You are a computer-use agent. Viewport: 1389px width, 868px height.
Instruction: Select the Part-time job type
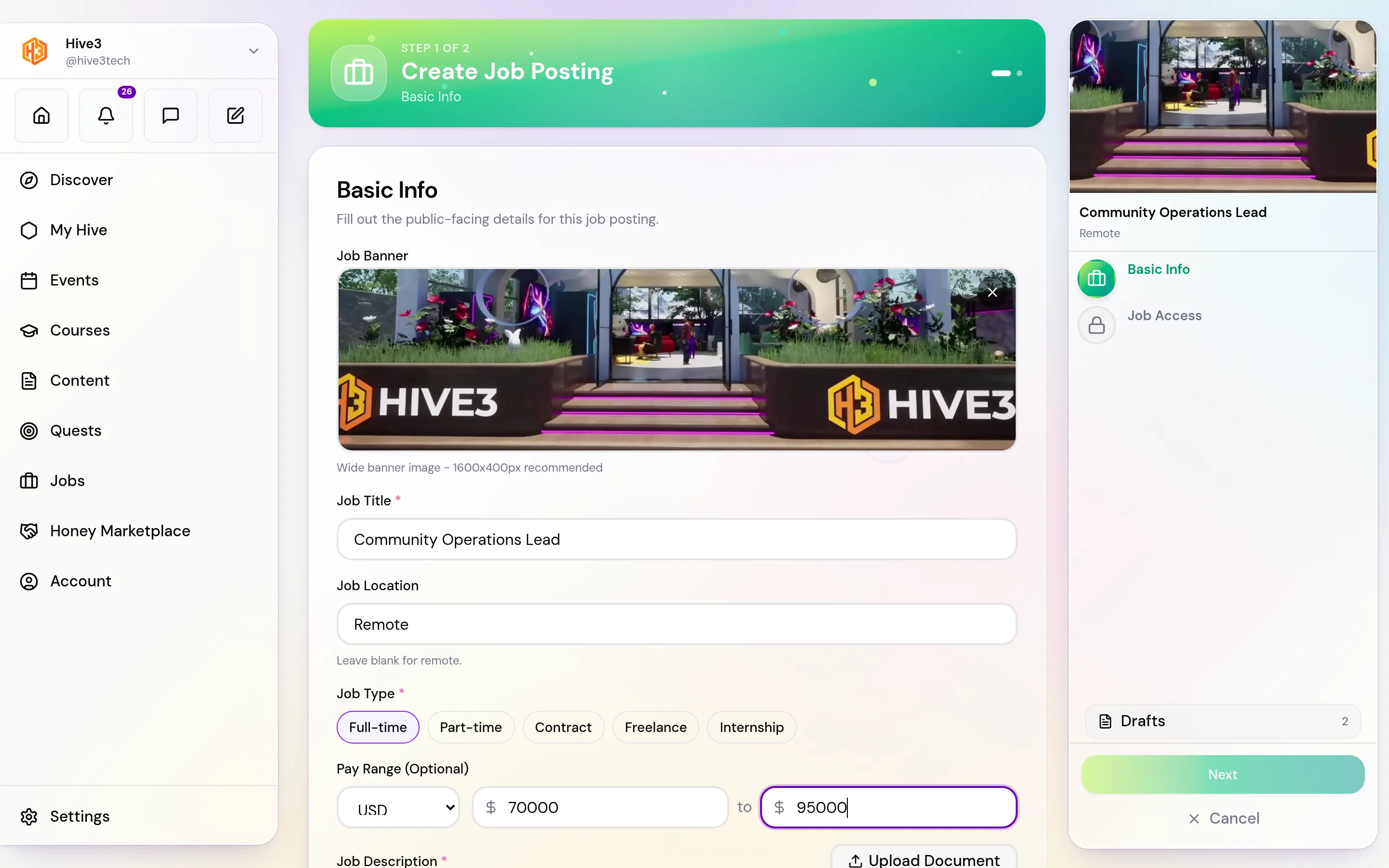pos(471,727)
